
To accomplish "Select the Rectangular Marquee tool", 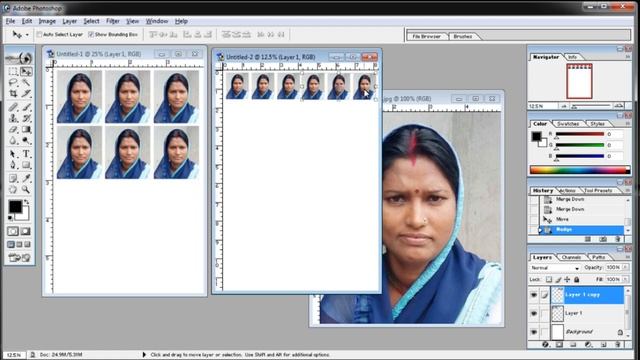I will click(13, 72).
